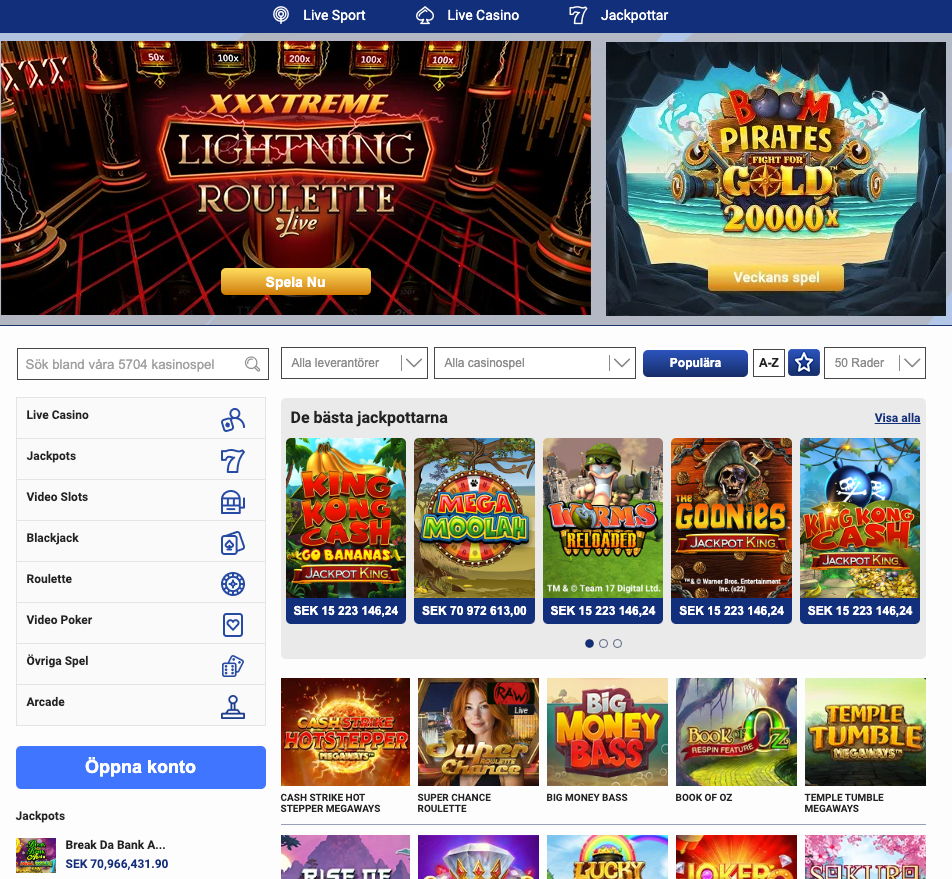The width and height of the screenshot is (952, 879).
Task: Open the Alla leverantörer dropdown
Action: 355,363
